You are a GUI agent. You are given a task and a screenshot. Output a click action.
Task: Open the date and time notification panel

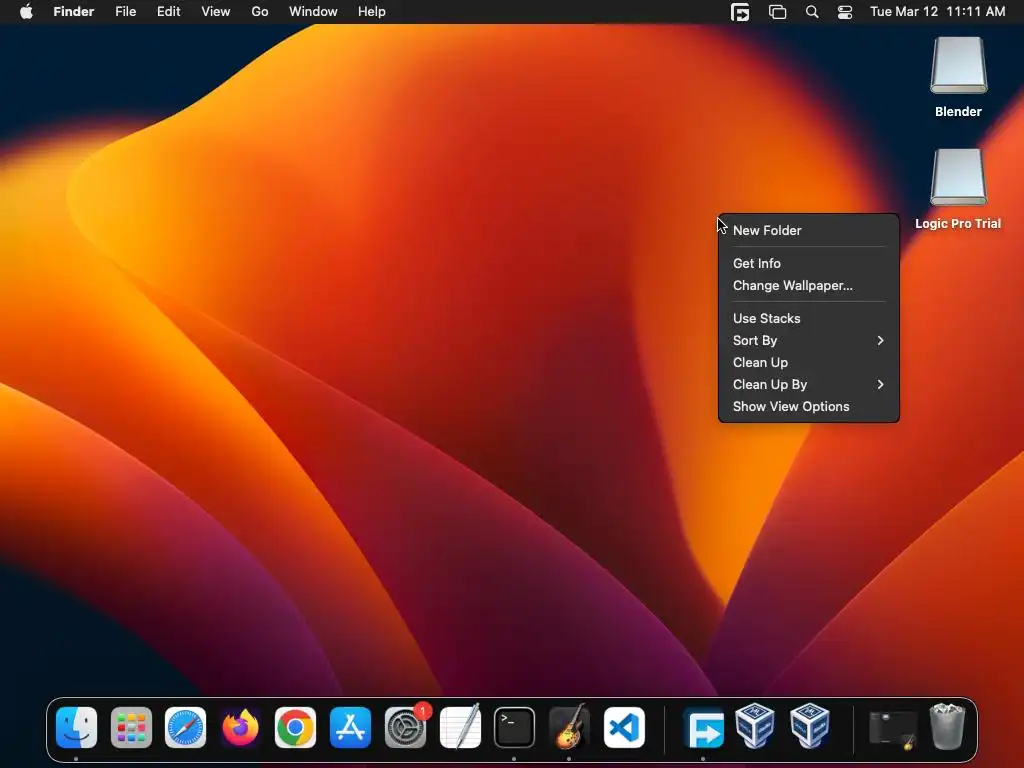tap(938, 12)
